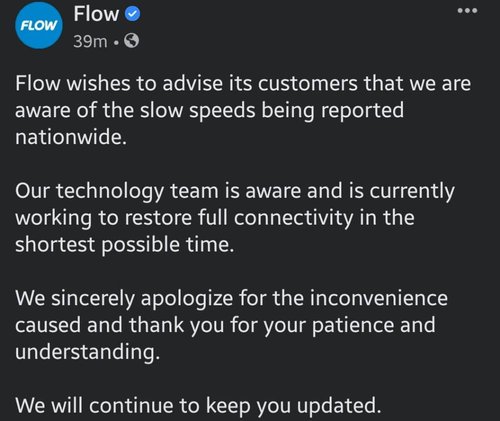The image size is (500, 421).
Task: Click the word 'inconvenience' in the post
Action: (379, 298)
